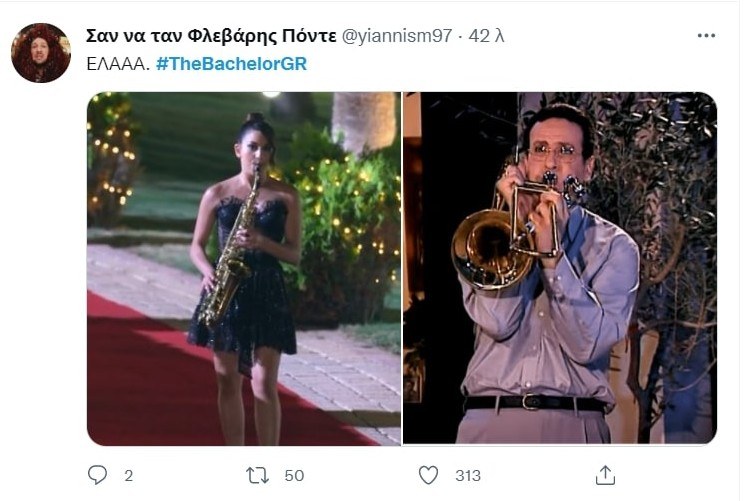The width and height of the screenshot is (744, 501).
Task: Click the saxophone in the left photo
Action: pos(229,255)
